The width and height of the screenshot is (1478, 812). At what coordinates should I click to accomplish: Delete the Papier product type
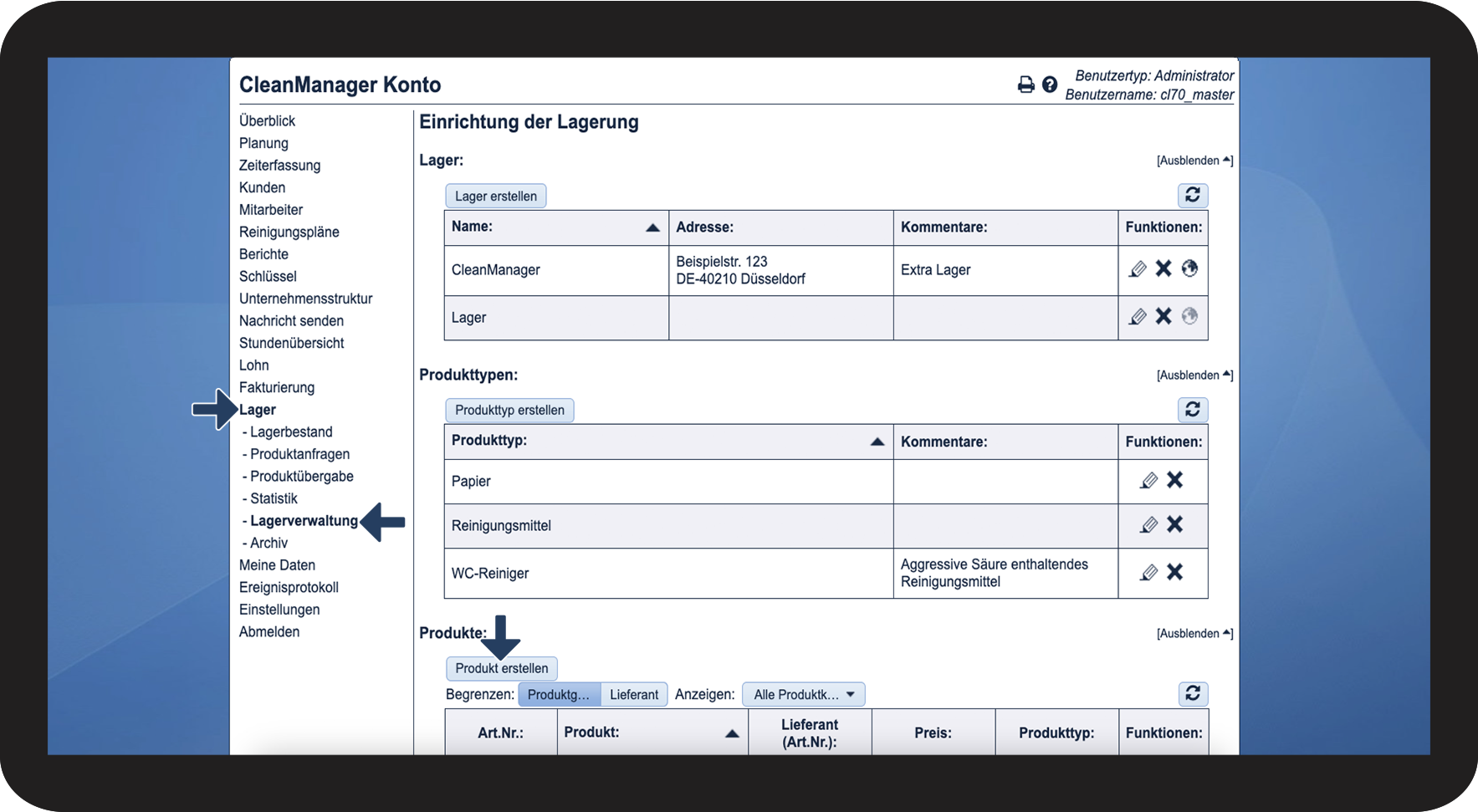1175,480
